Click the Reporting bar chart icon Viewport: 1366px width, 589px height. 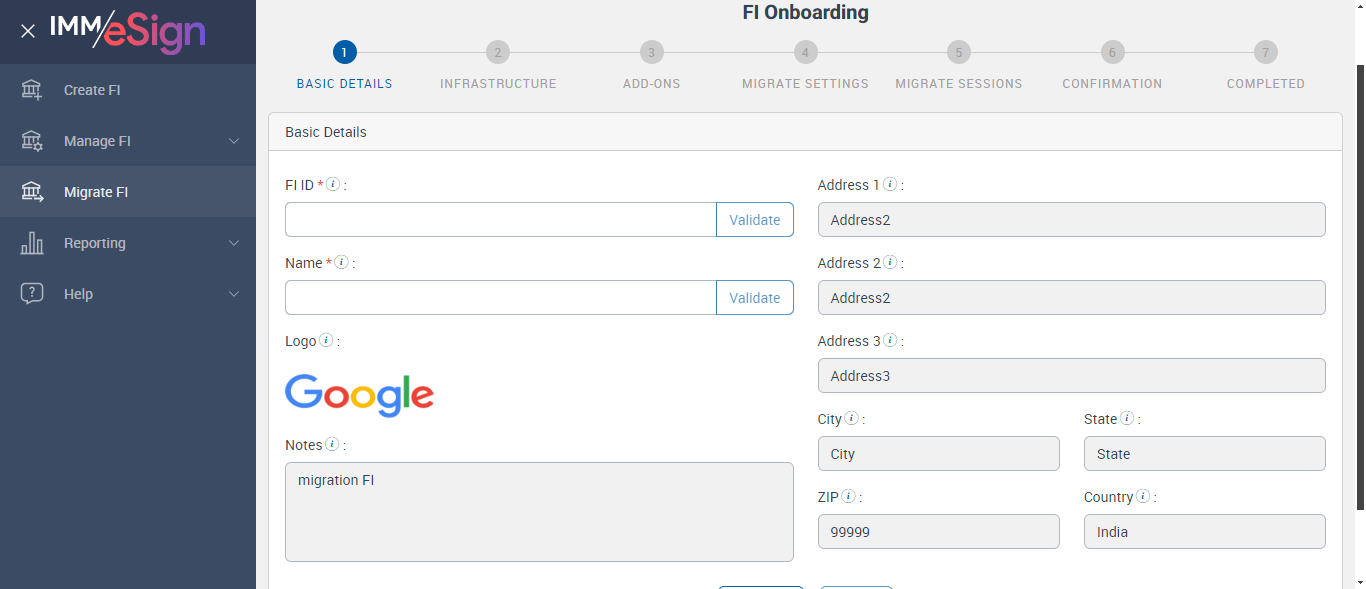[32, 243]
